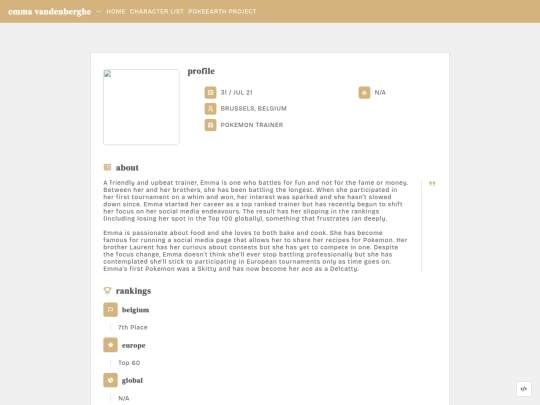Select the 31 / JUL 21 date text
This screenshot has width=540, height=405.
click(x=237, y=92)
